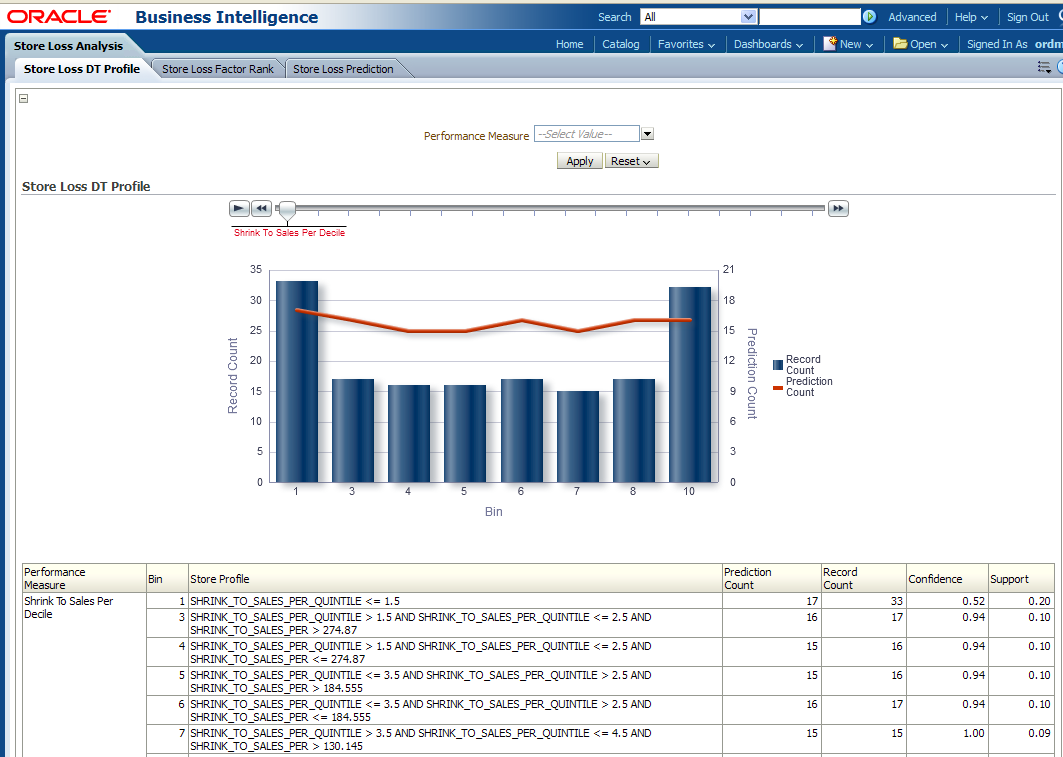This screenshot has width=1063, height=757.
Task: Click the Sign Out link
Action: pos(1027,17)
